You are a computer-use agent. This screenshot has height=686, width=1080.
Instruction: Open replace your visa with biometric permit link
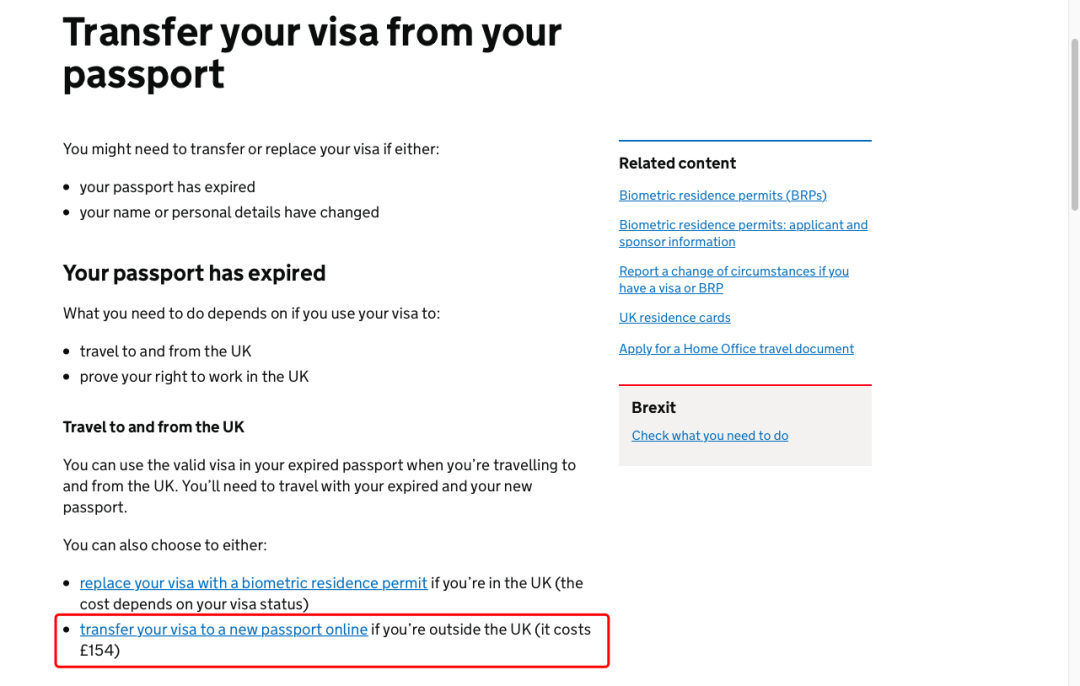coord(253,583)
